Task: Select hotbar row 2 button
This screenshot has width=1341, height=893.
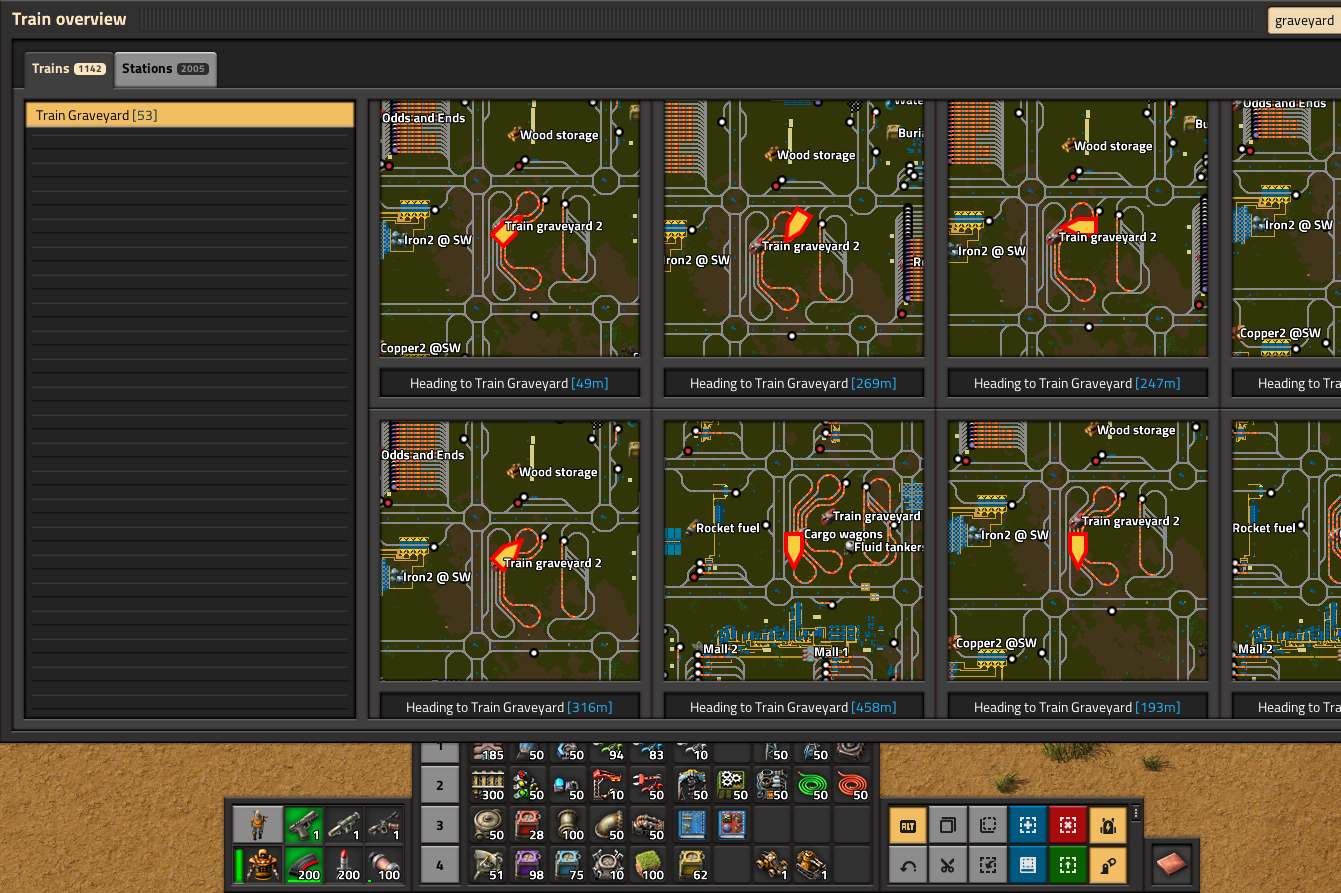Action: coord(440,785)
